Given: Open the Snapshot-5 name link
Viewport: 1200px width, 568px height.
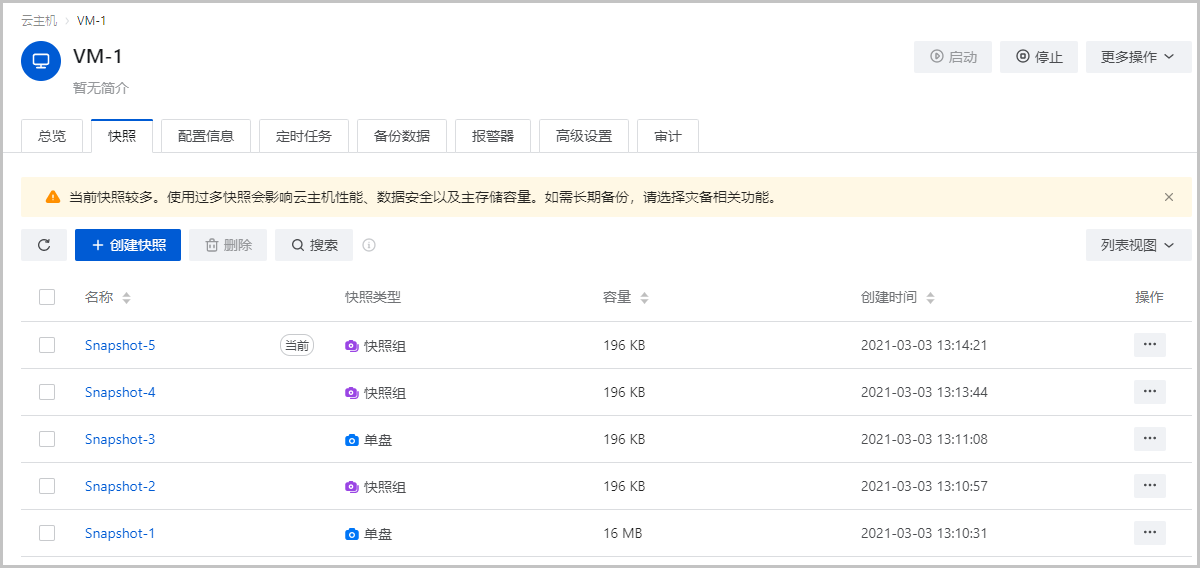Looking at the screenshot, I should pyautogui.click(x=120, y=345).
